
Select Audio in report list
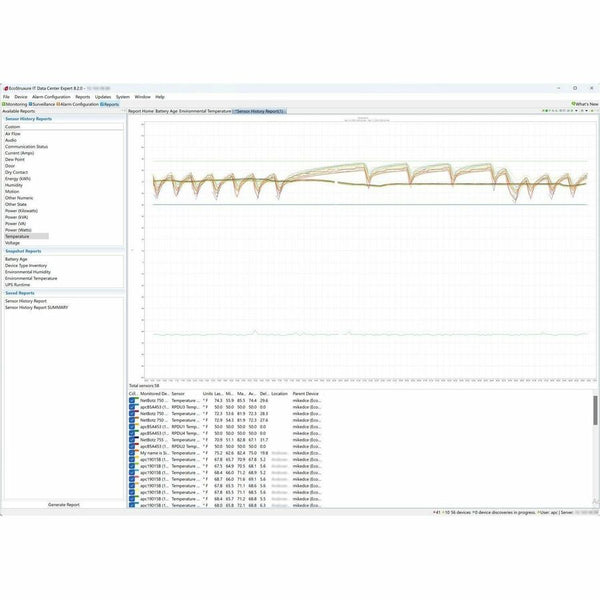tap(11, 140)
